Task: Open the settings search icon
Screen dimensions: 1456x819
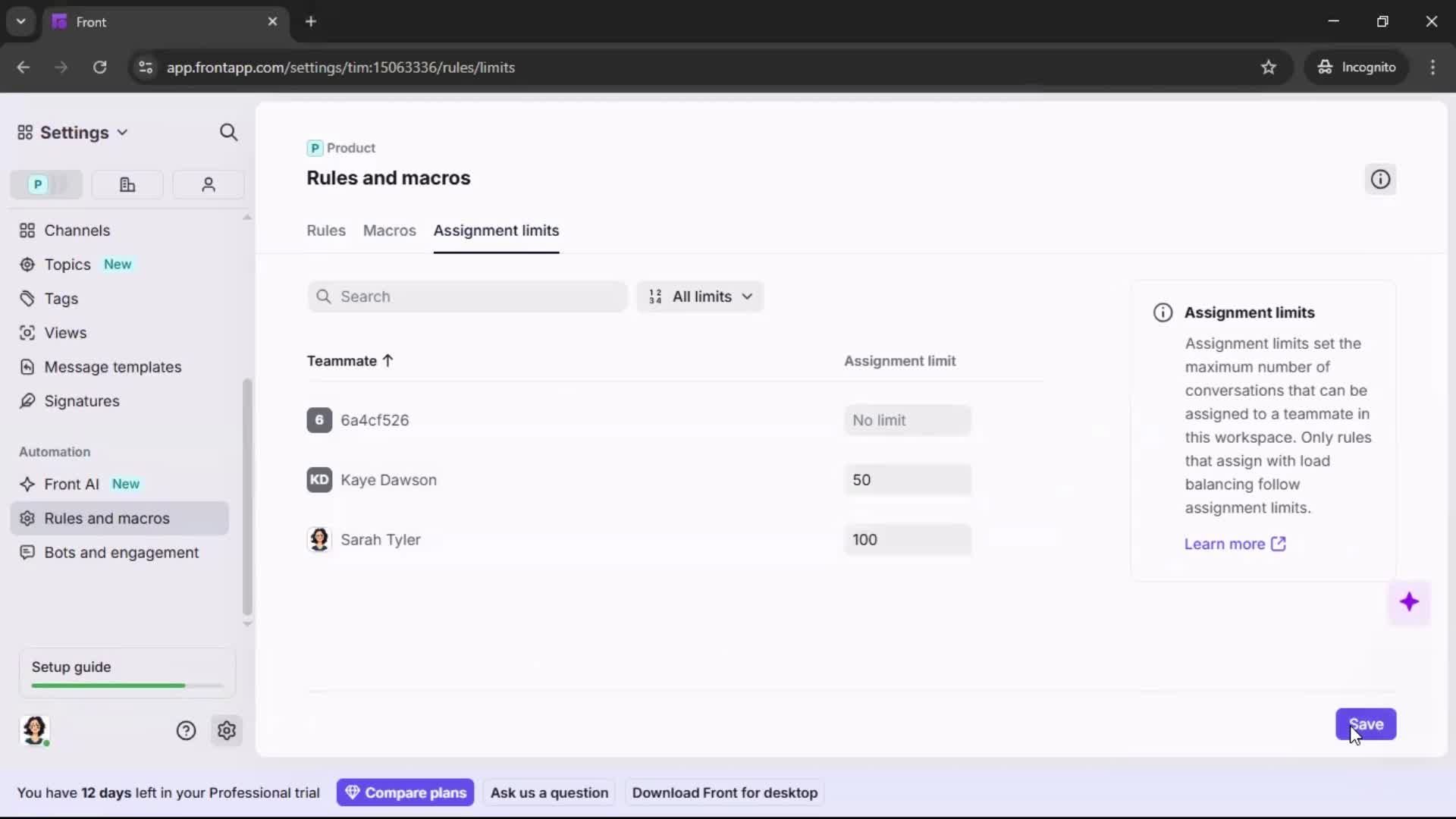Action: 229,132
